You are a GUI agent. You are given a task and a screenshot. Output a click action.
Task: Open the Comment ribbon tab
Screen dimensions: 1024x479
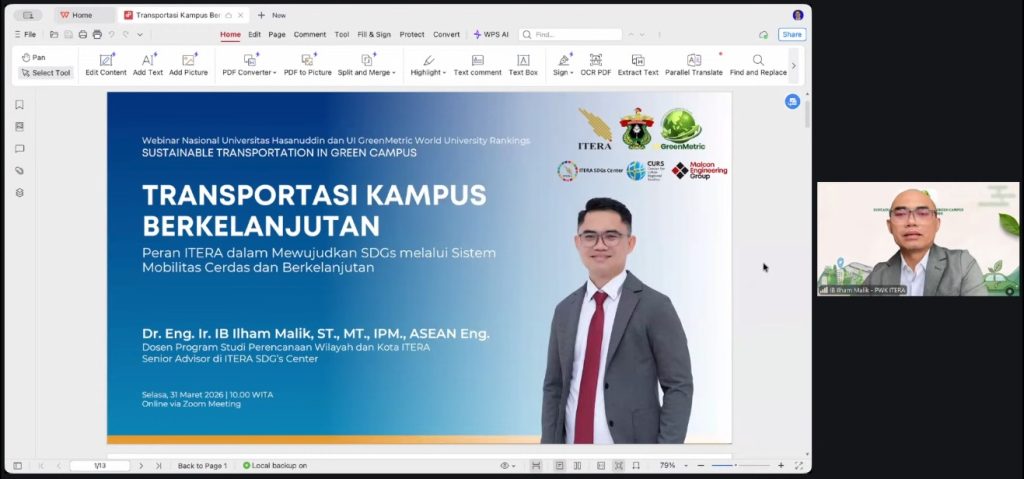click(310, 34)
